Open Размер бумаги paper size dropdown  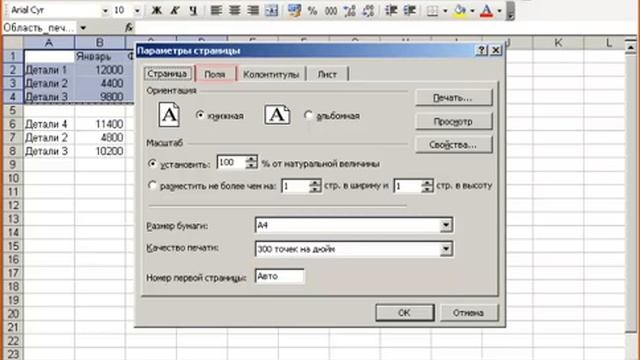pos(446,225)
